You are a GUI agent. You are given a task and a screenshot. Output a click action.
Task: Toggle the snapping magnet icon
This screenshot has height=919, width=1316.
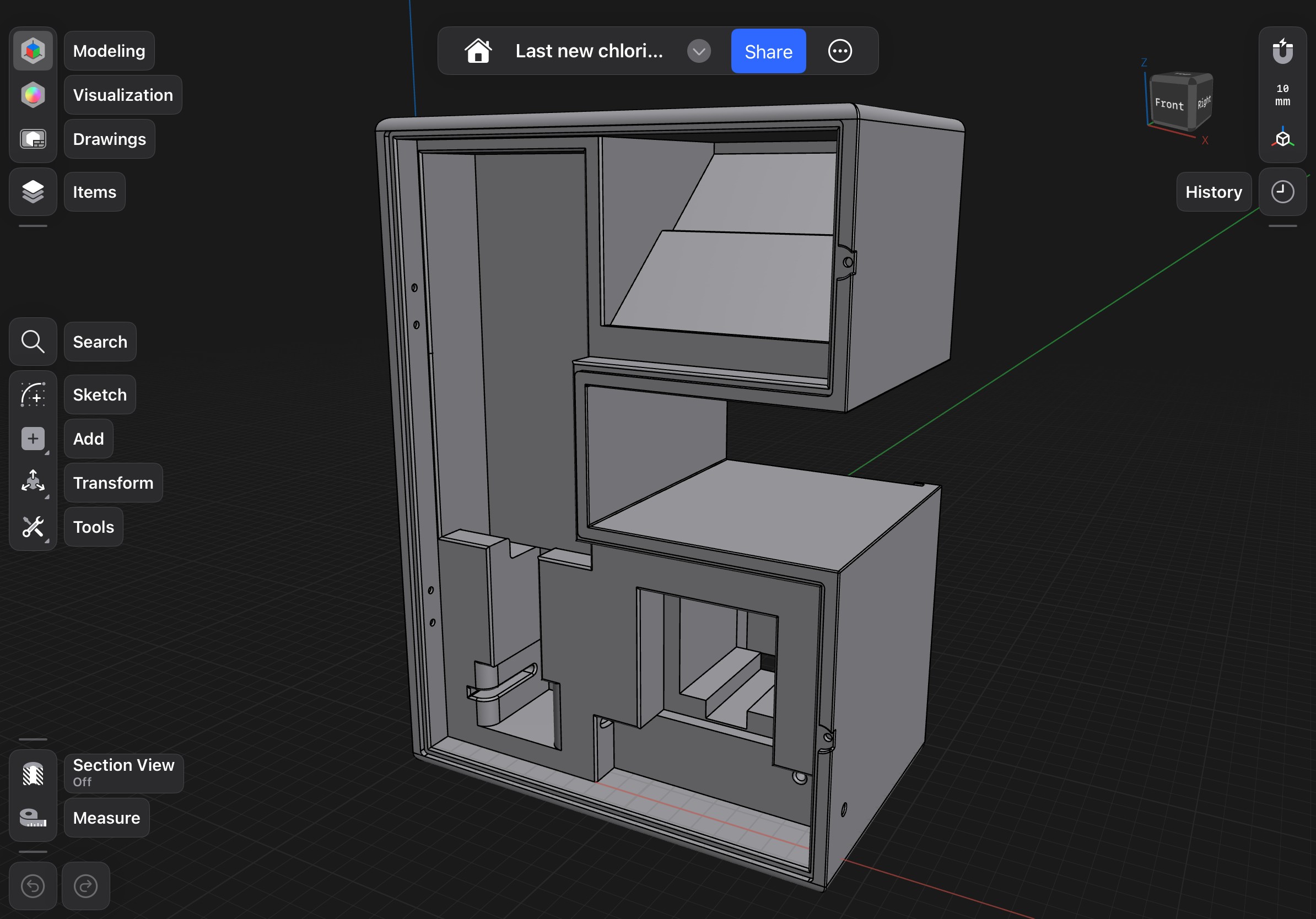[1282, 52]
